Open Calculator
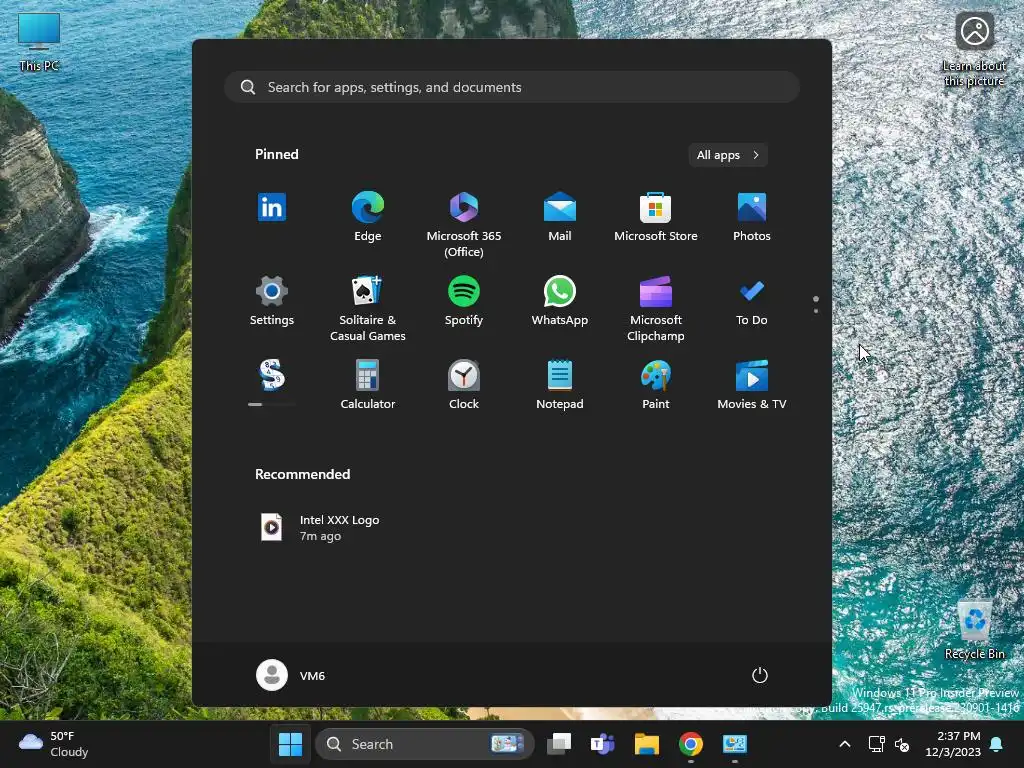The height and width of the screenshot is (768, 1024). (x=368, y=385)
